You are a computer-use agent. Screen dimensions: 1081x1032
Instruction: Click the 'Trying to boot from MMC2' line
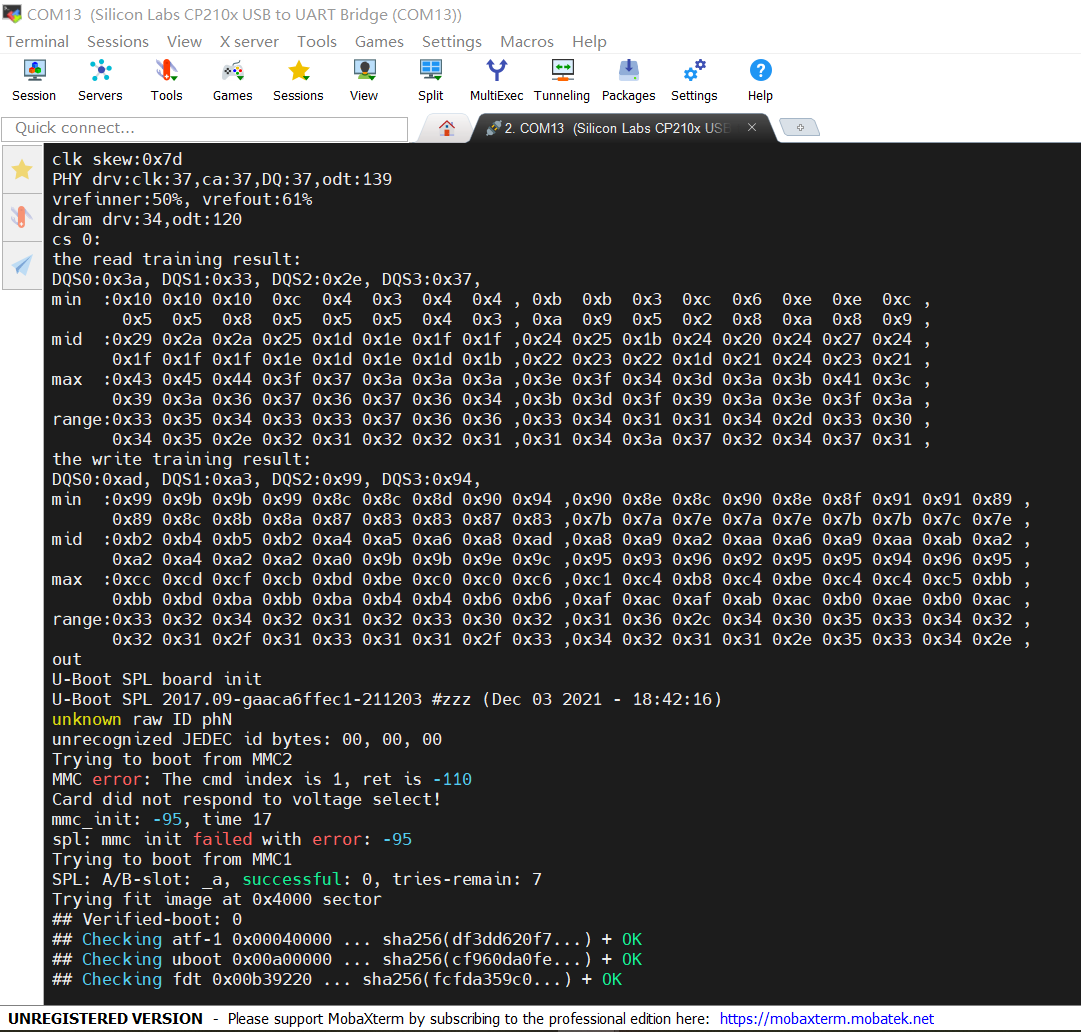tap(172, 759)
